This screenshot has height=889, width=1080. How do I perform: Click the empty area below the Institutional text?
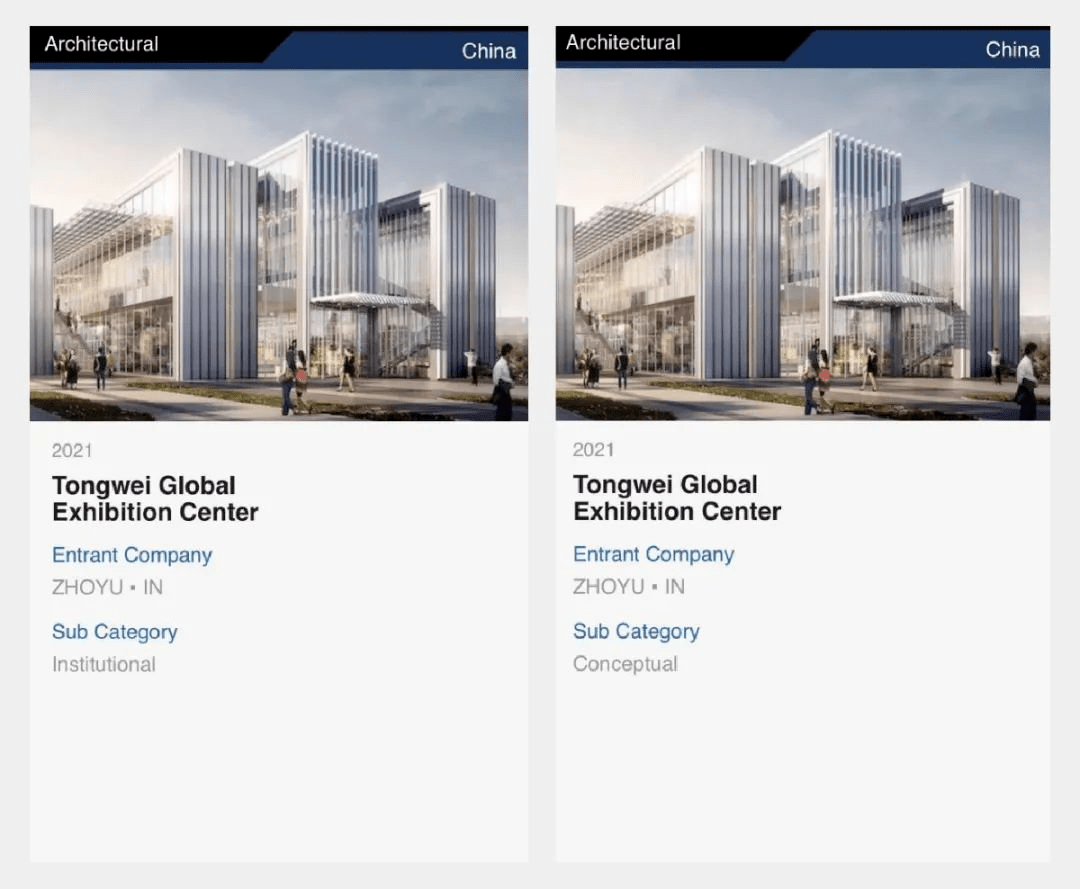(279, 770)
